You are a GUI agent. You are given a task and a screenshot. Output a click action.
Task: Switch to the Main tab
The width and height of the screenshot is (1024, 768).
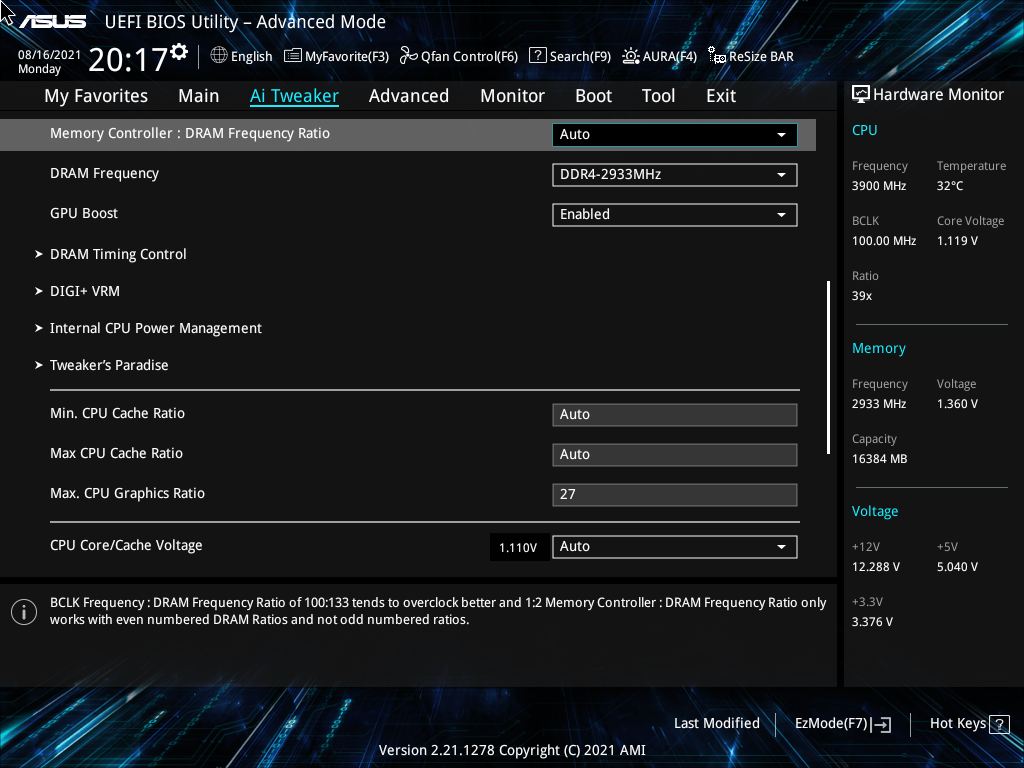point(199,96)
